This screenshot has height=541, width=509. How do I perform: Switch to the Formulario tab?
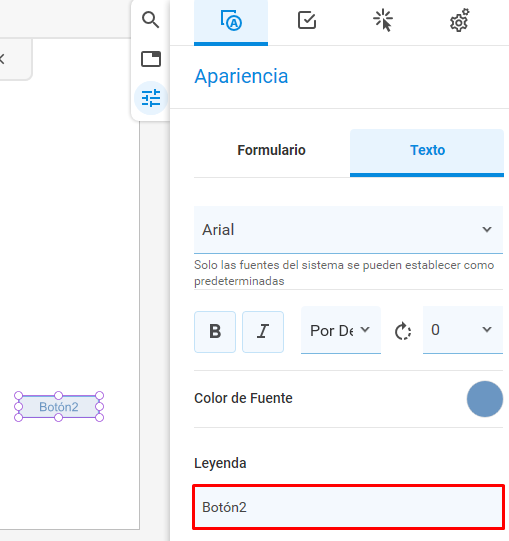tap(272, 151)
